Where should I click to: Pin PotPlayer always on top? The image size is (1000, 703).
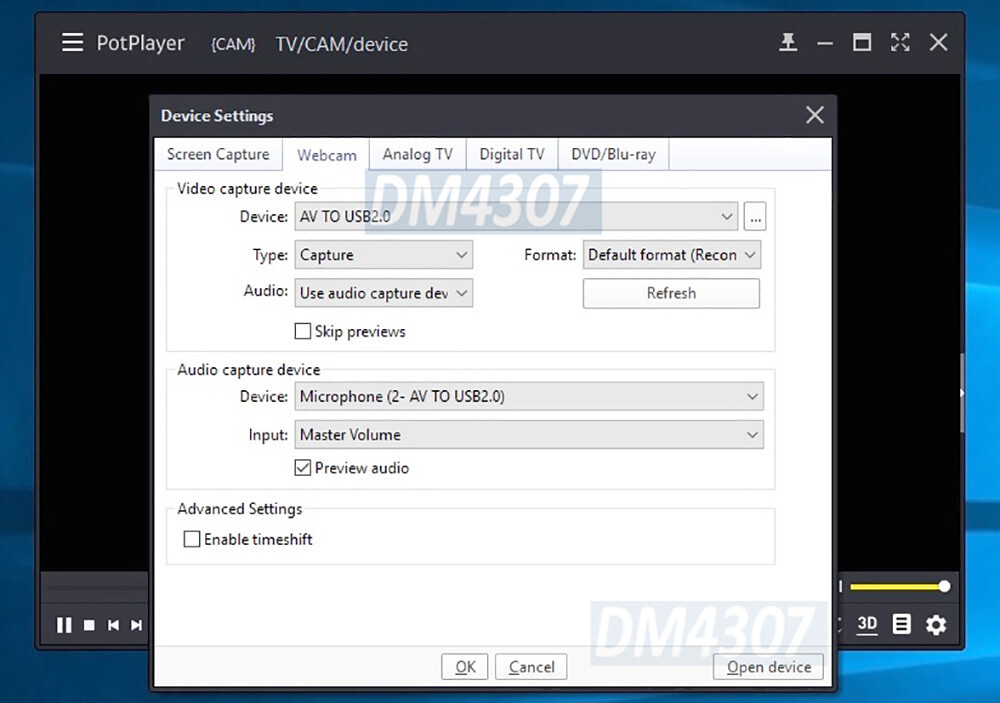(x=788, y=42)
